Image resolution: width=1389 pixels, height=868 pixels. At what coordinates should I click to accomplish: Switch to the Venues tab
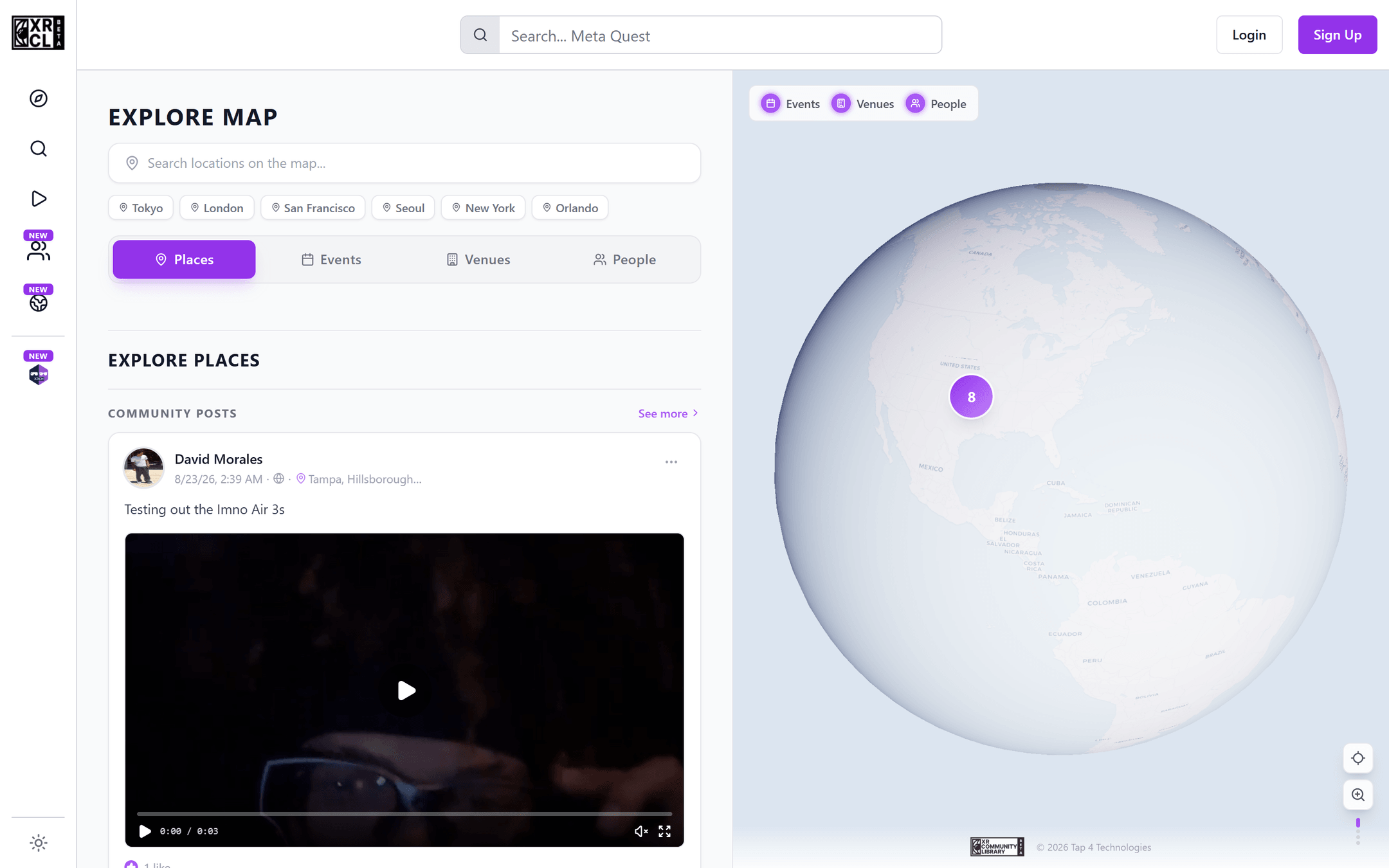pos(478,259)
